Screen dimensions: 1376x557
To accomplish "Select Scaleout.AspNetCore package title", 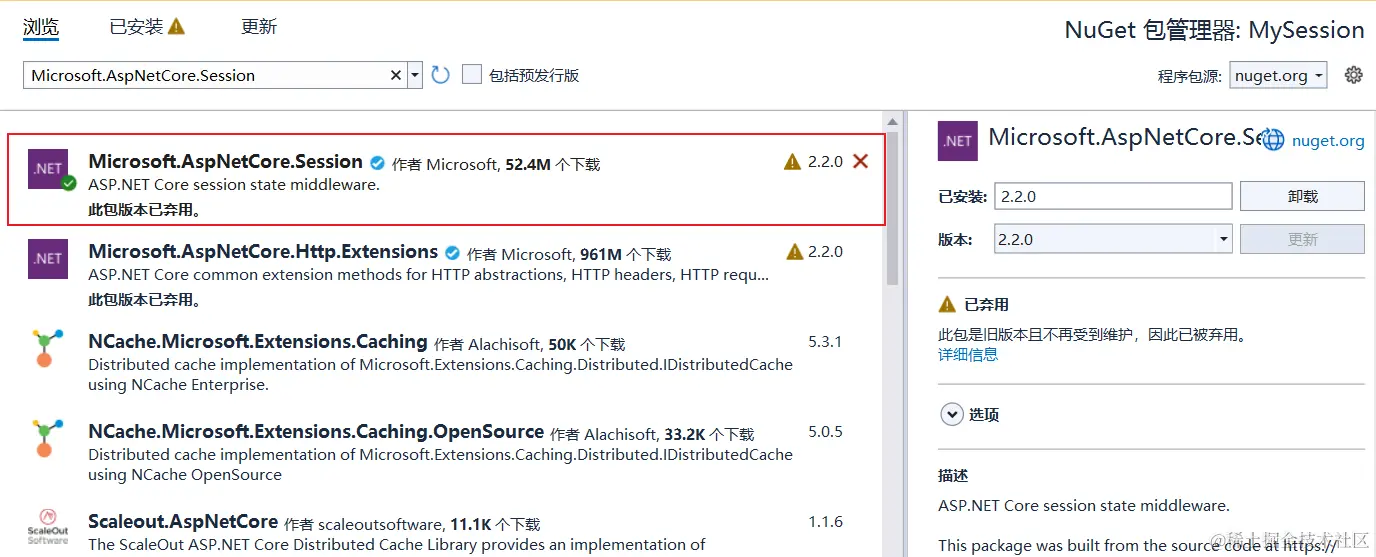I will [x=183, y=521].
